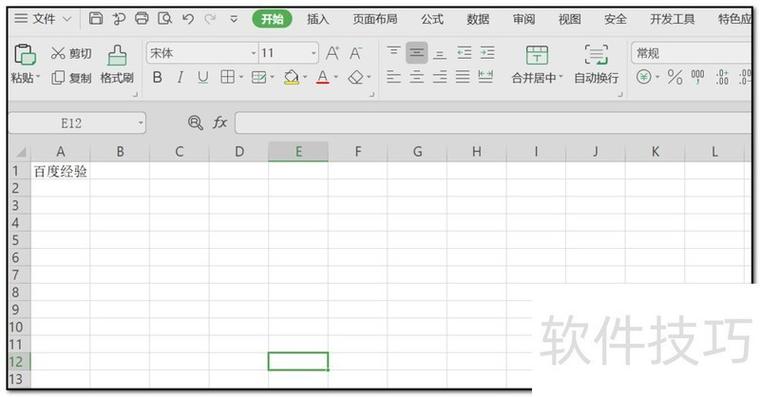Open Print Preview icon
Image resolution: width=760 pixels, height=397 pixels.
(x=165, y=18)
